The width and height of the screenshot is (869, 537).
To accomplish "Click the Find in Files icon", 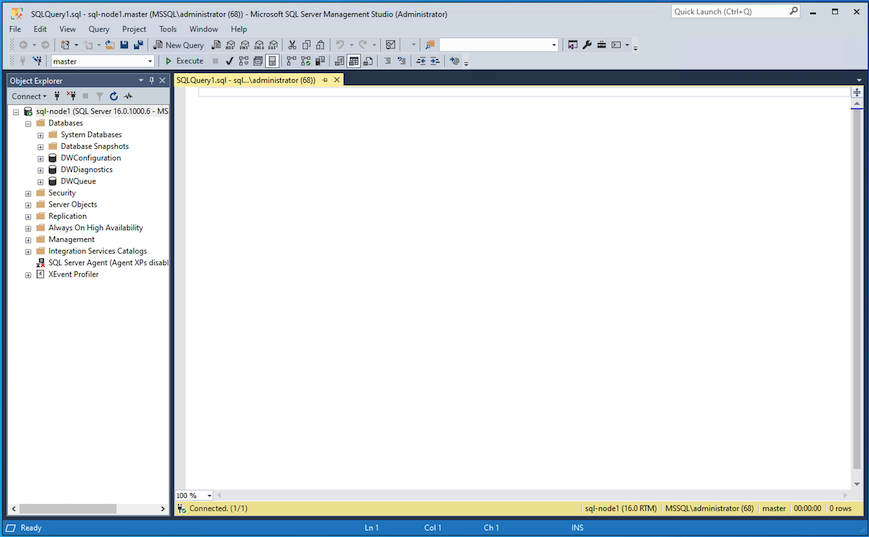I will pos(430,45).
